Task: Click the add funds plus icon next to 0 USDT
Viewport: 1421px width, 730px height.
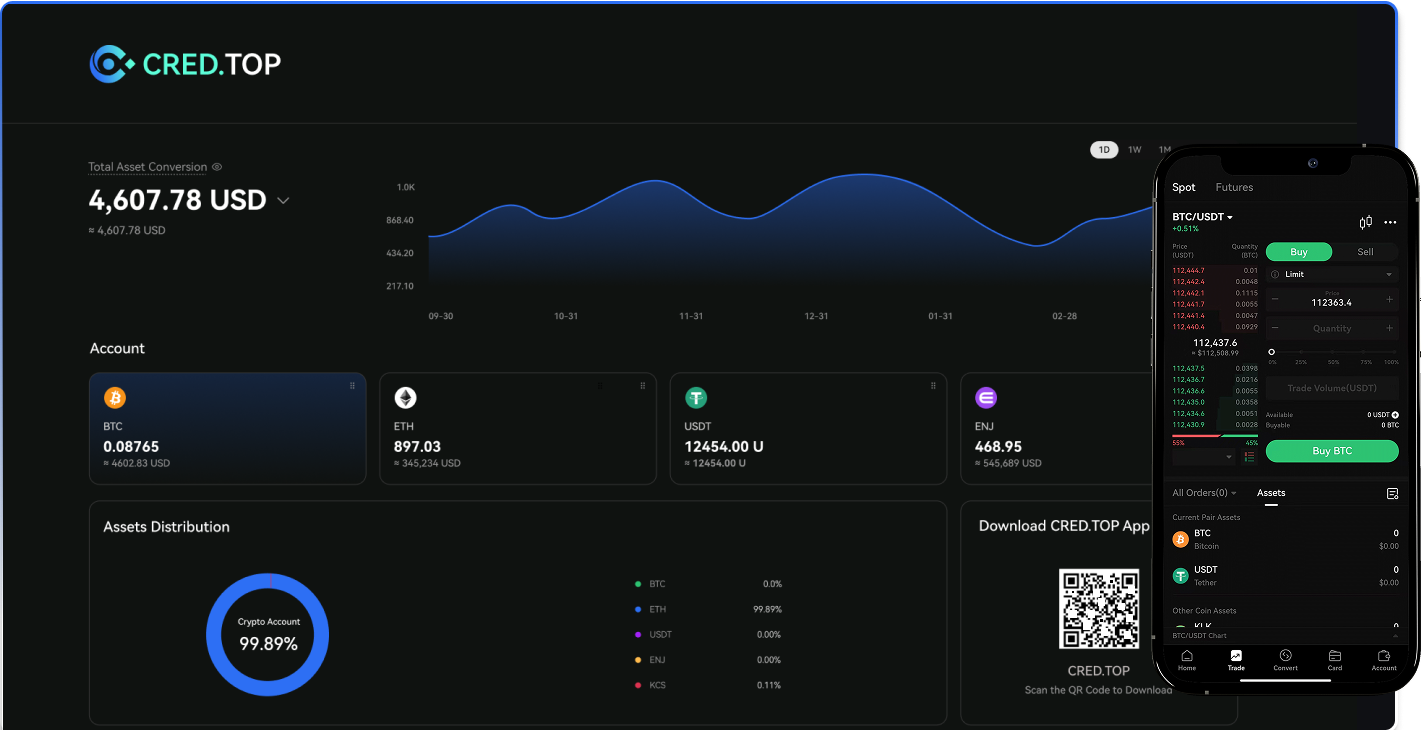Action: pos(1395,414)
